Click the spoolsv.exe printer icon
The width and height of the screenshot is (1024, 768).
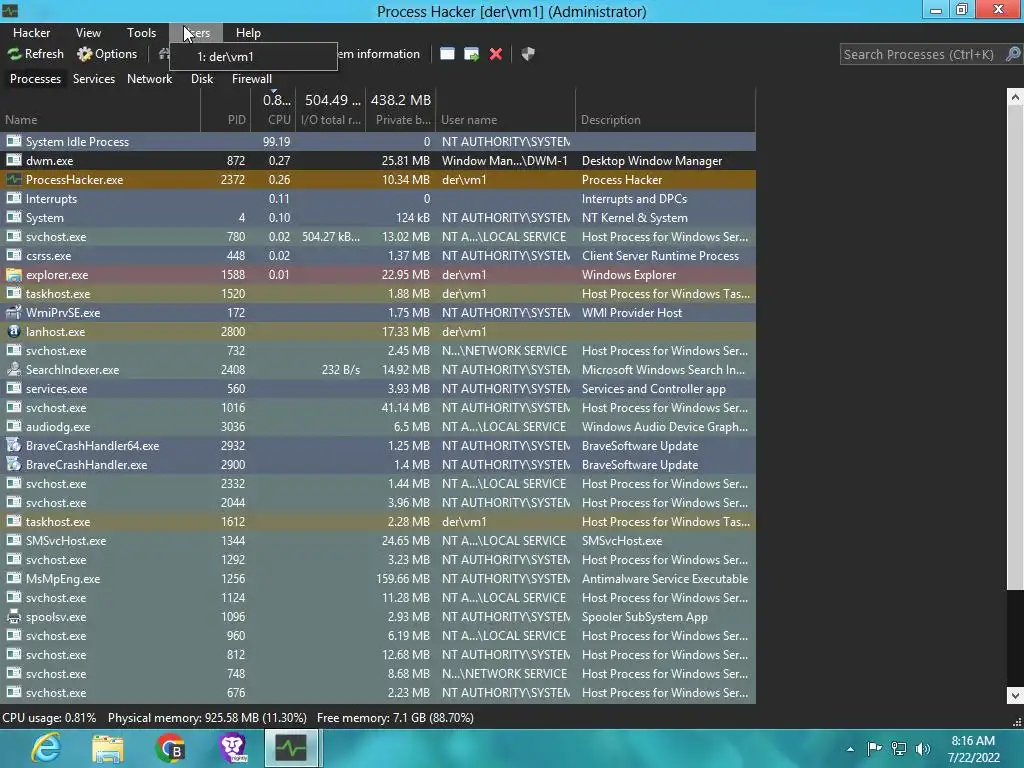[x=14, y=616]
